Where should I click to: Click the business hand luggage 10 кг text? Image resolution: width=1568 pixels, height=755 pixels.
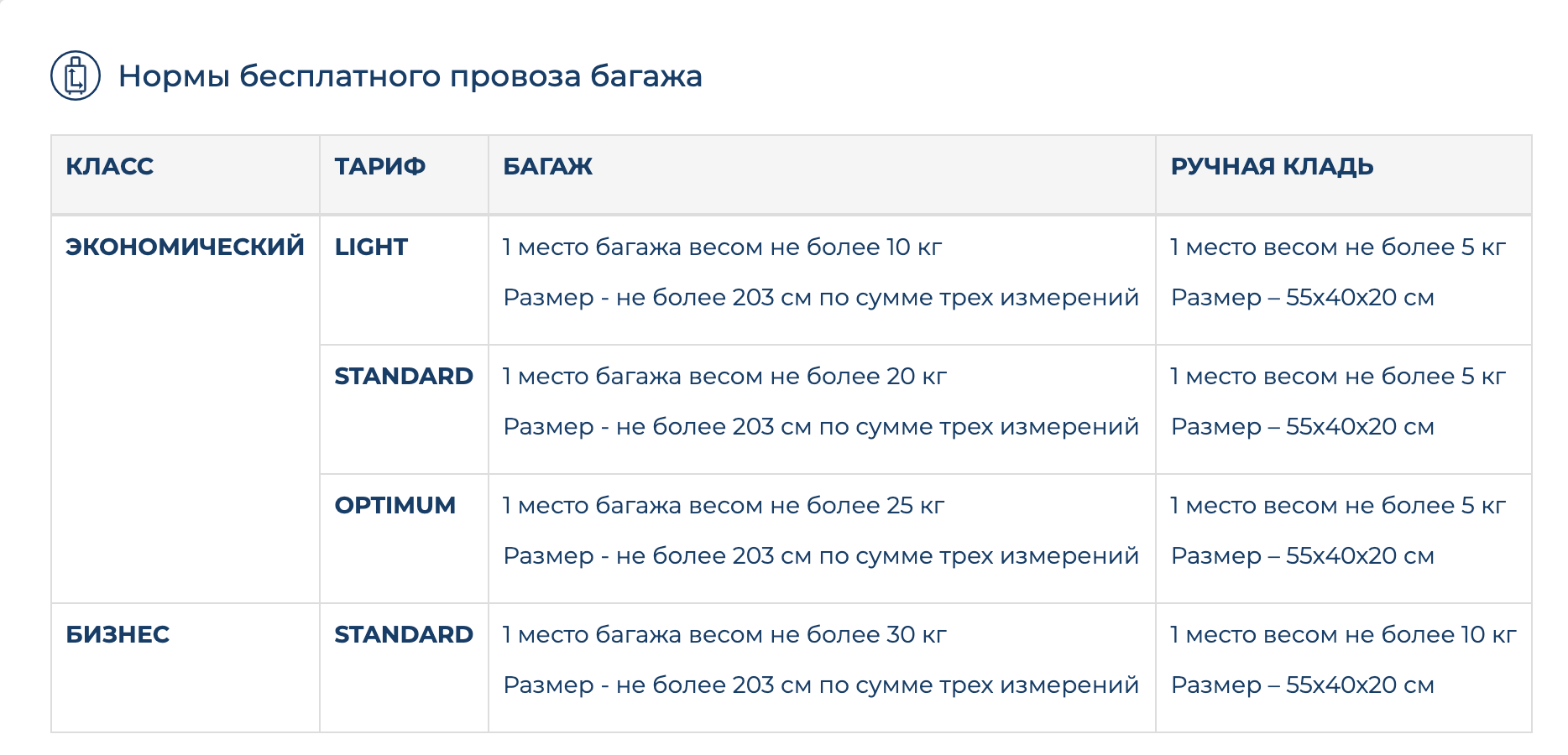click(1343, 634)
